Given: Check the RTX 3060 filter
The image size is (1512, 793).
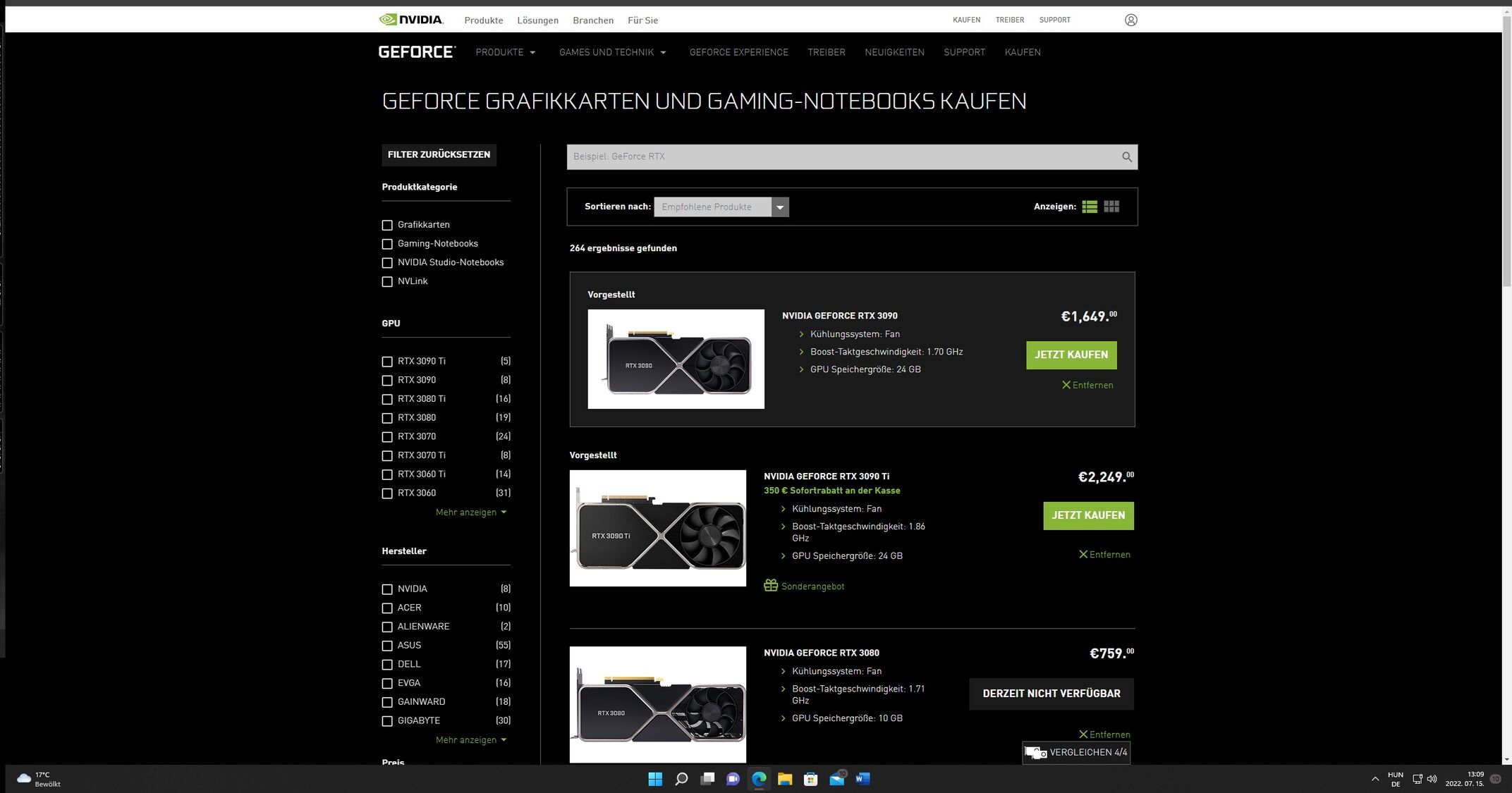Looking at the screenshot, I should click(x=387, y=493).
